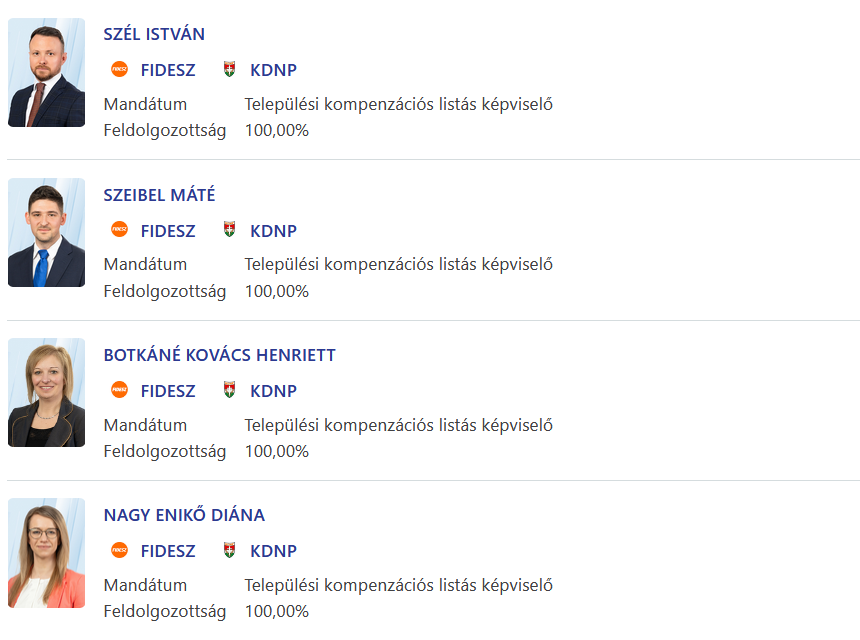Click Szél István's portrait photo
Image resolution: width=860 pixels, height=640 pixels.
coord(47,72)
